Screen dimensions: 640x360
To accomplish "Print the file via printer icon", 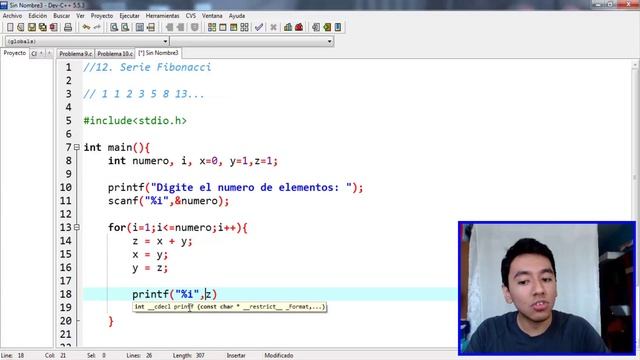I will [68, 27].
